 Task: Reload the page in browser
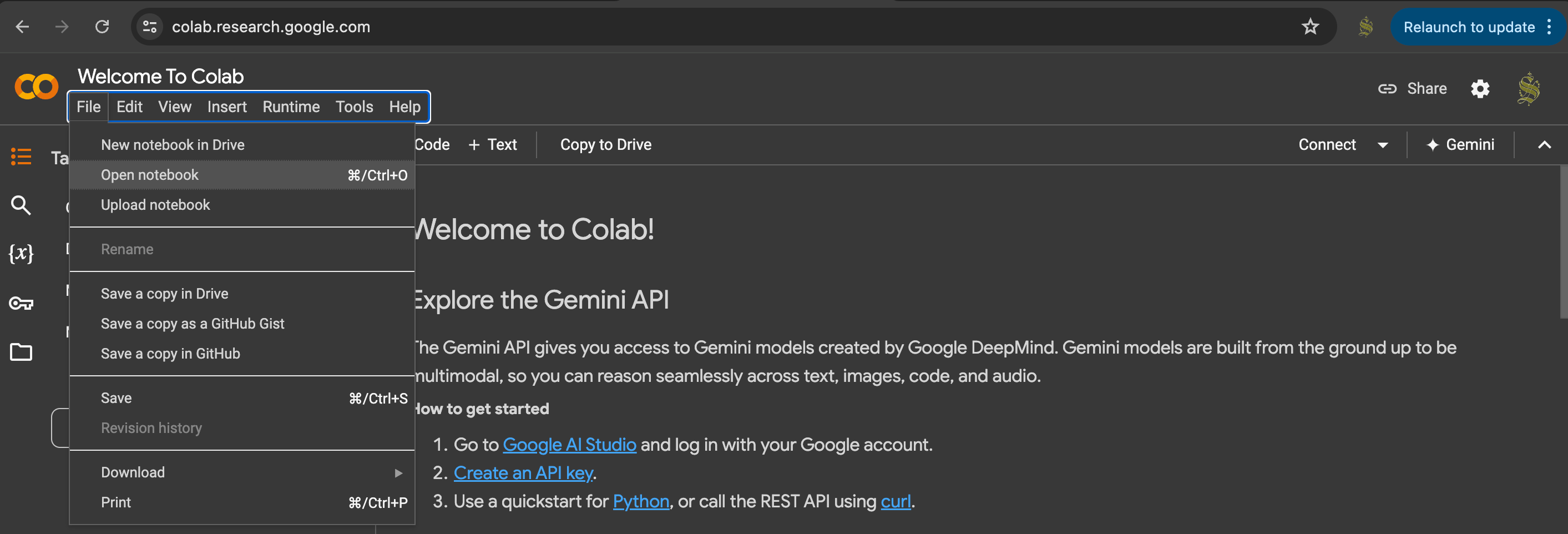(x=102, y=27)
